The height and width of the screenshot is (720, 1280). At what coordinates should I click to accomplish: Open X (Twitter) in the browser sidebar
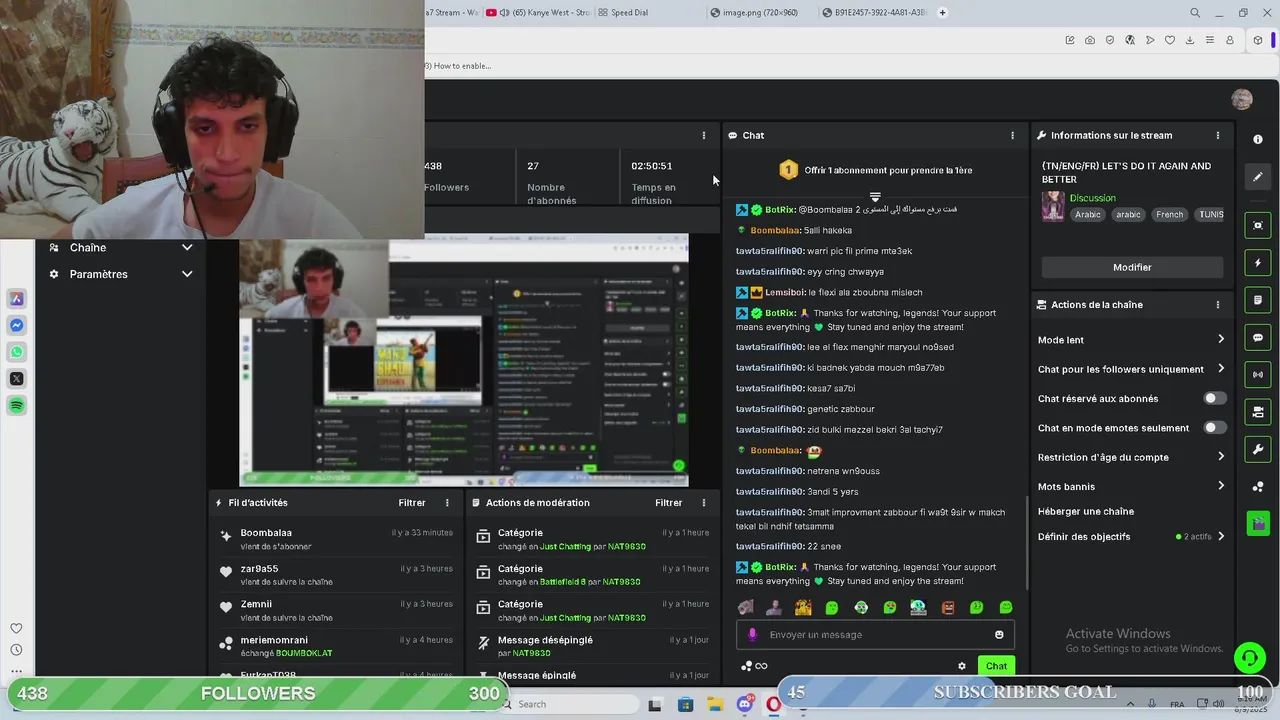(x=17, y=378)
